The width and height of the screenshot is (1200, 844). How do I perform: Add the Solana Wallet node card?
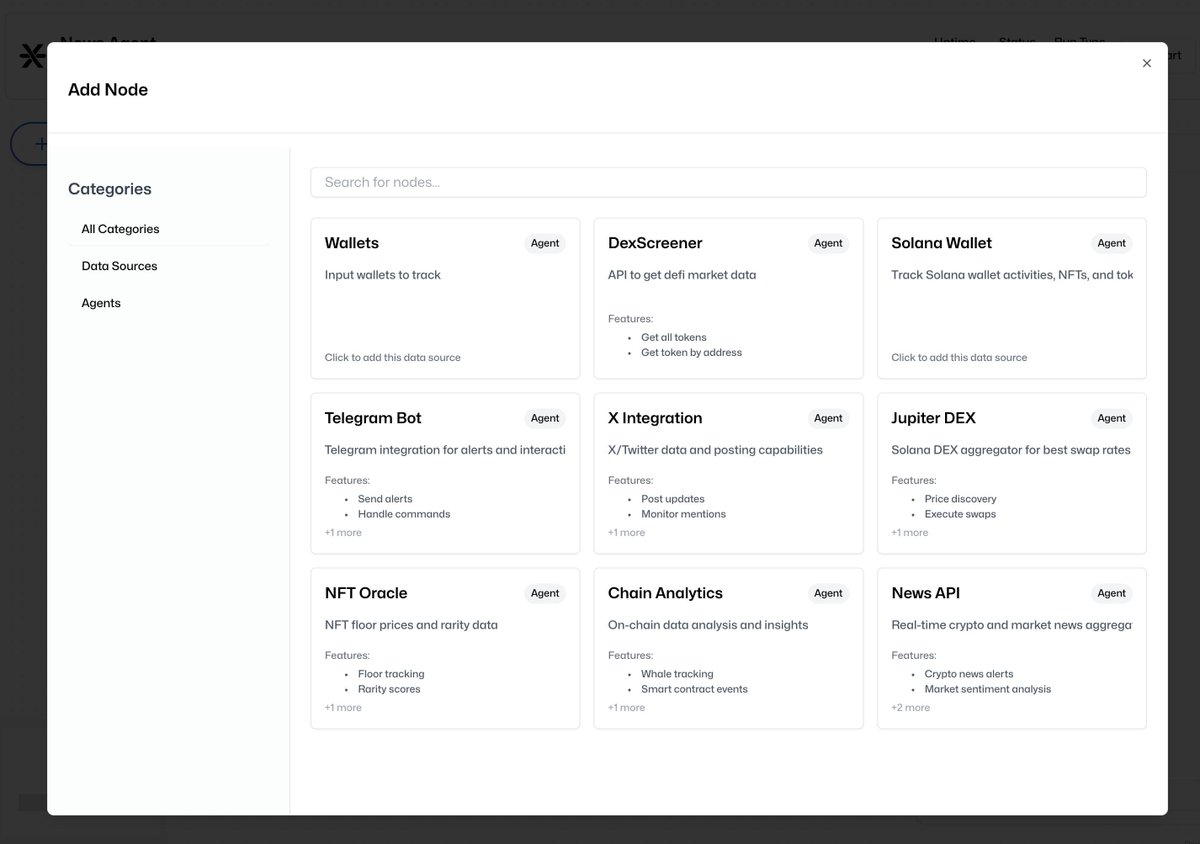pos(1012,298)
